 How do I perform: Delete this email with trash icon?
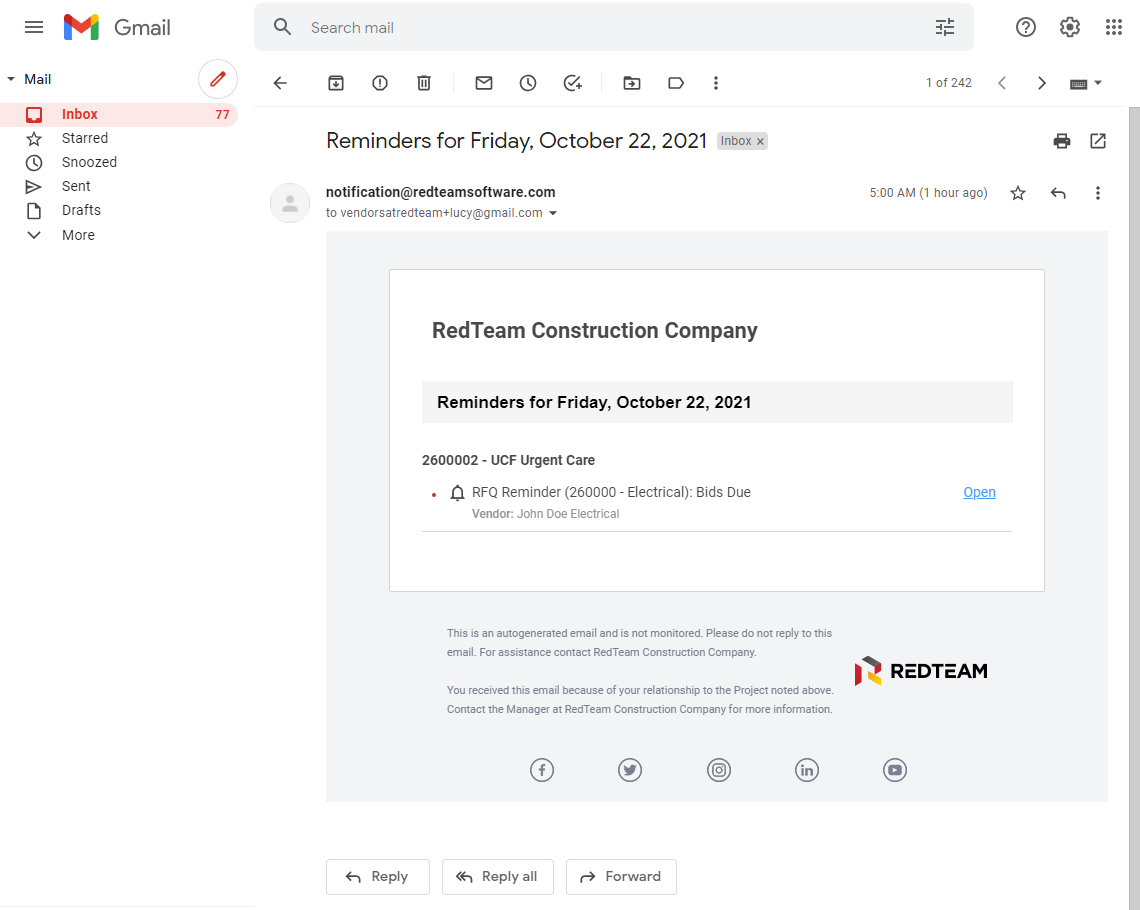[424, 83]
